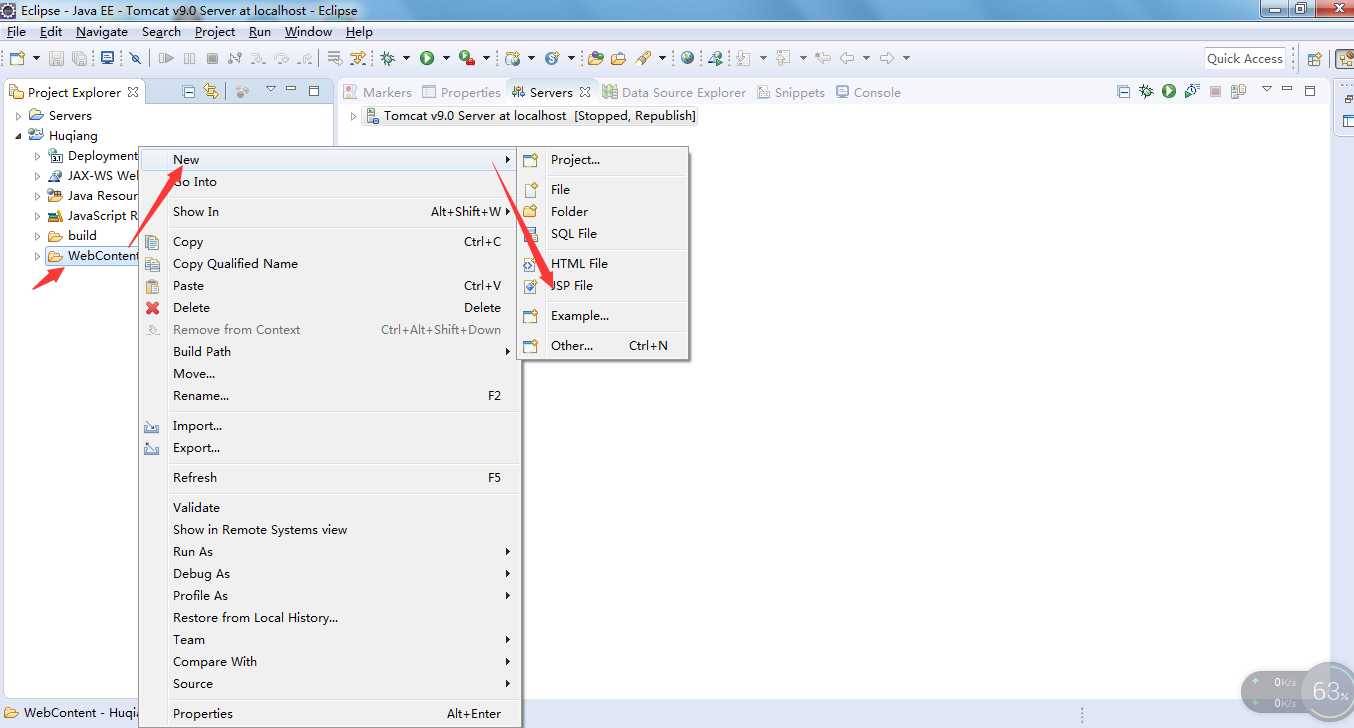Image resolution: width=1354 pixels, height=728 pixels.
Task: Click Delete in the context menu
Action: [x=330, y=308]
